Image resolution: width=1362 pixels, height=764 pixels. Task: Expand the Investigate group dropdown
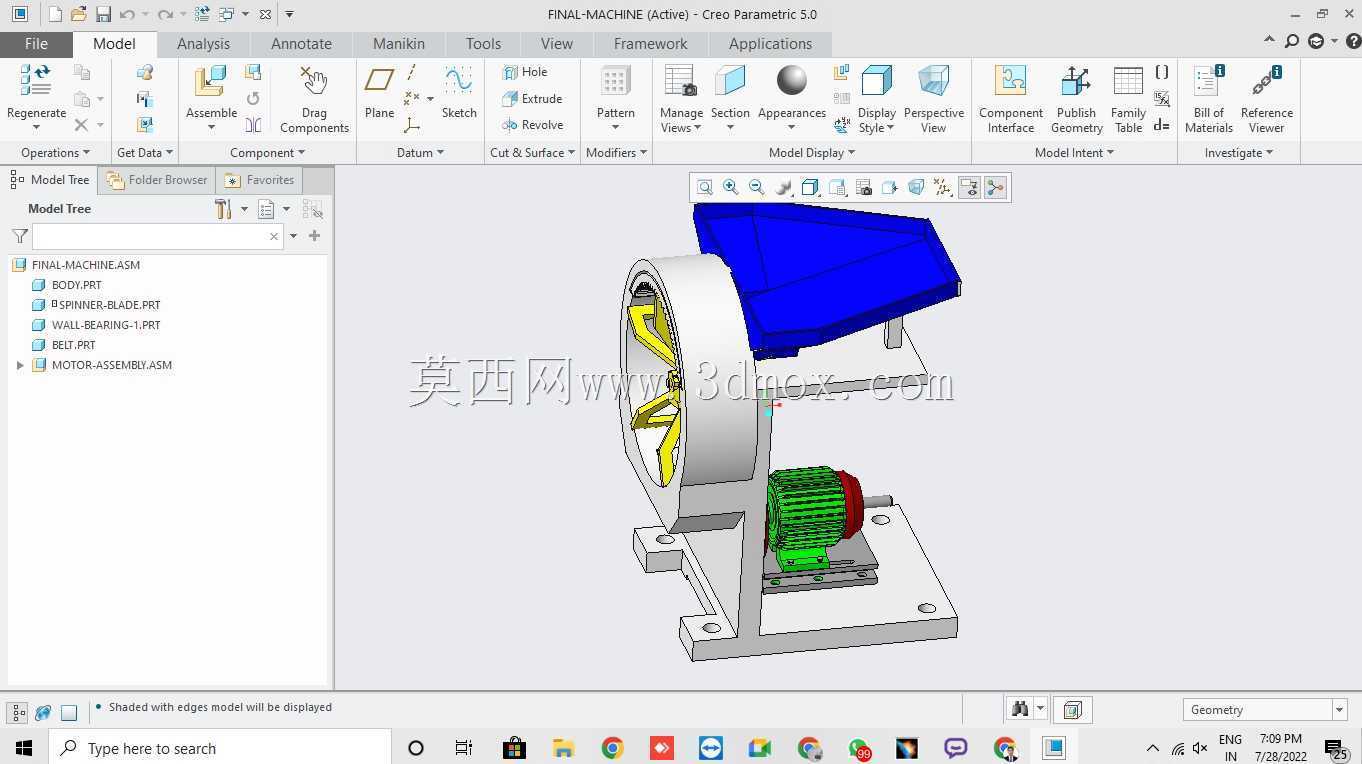pyautogui.click(x=1239, y=153)
